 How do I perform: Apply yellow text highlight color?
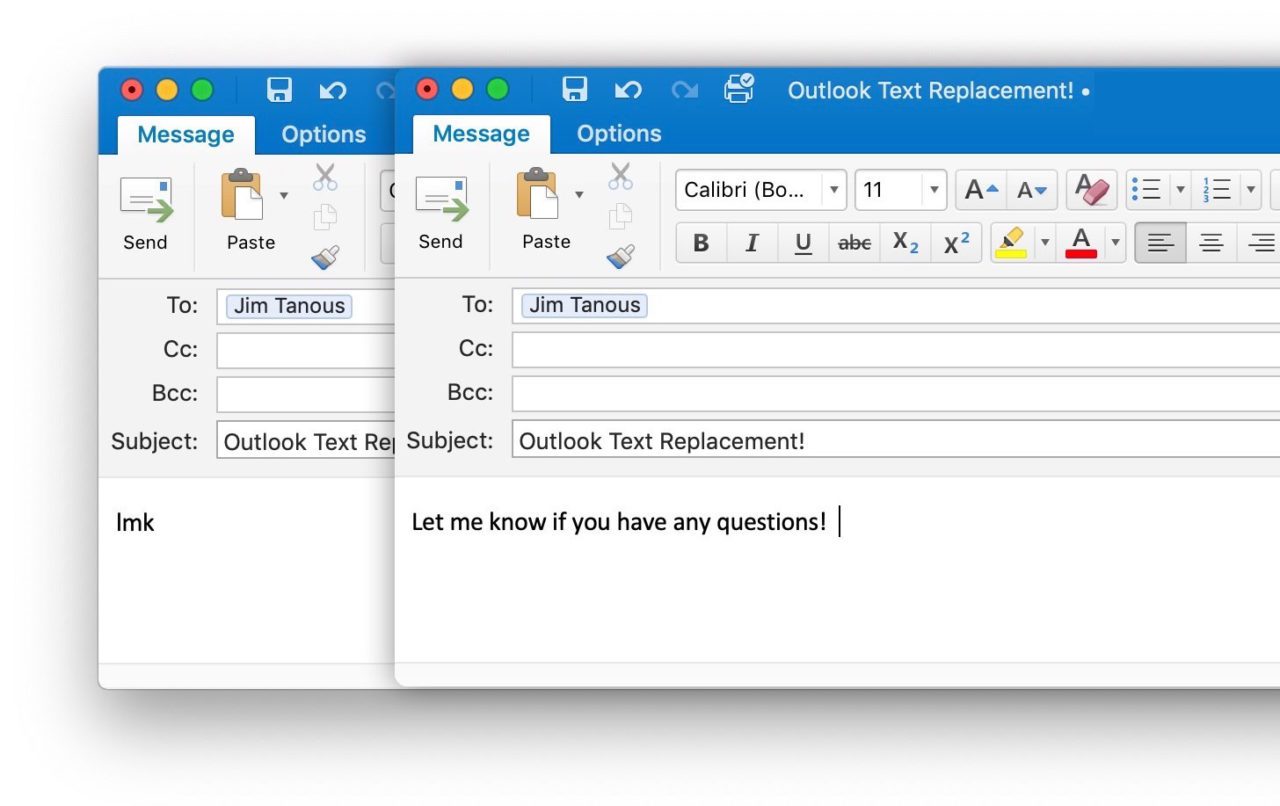[1012, 243]
